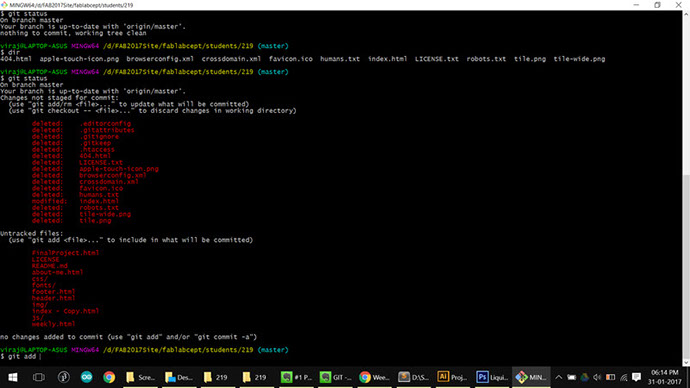Click the deleted '.editorconfig' entry
Screen dimensions: 690x388
pyautogui.click(x=81, y=124)
